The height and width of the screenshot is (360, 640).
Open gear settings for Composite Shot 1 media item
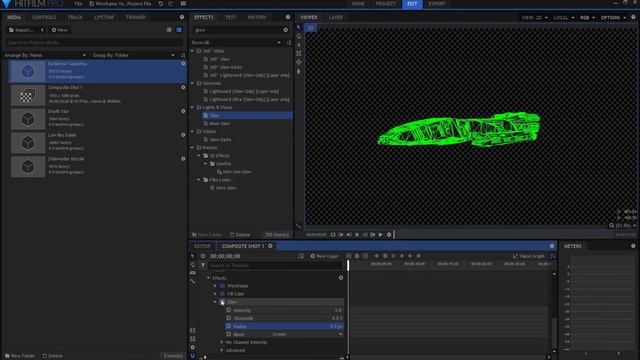[x=183, y=87]
